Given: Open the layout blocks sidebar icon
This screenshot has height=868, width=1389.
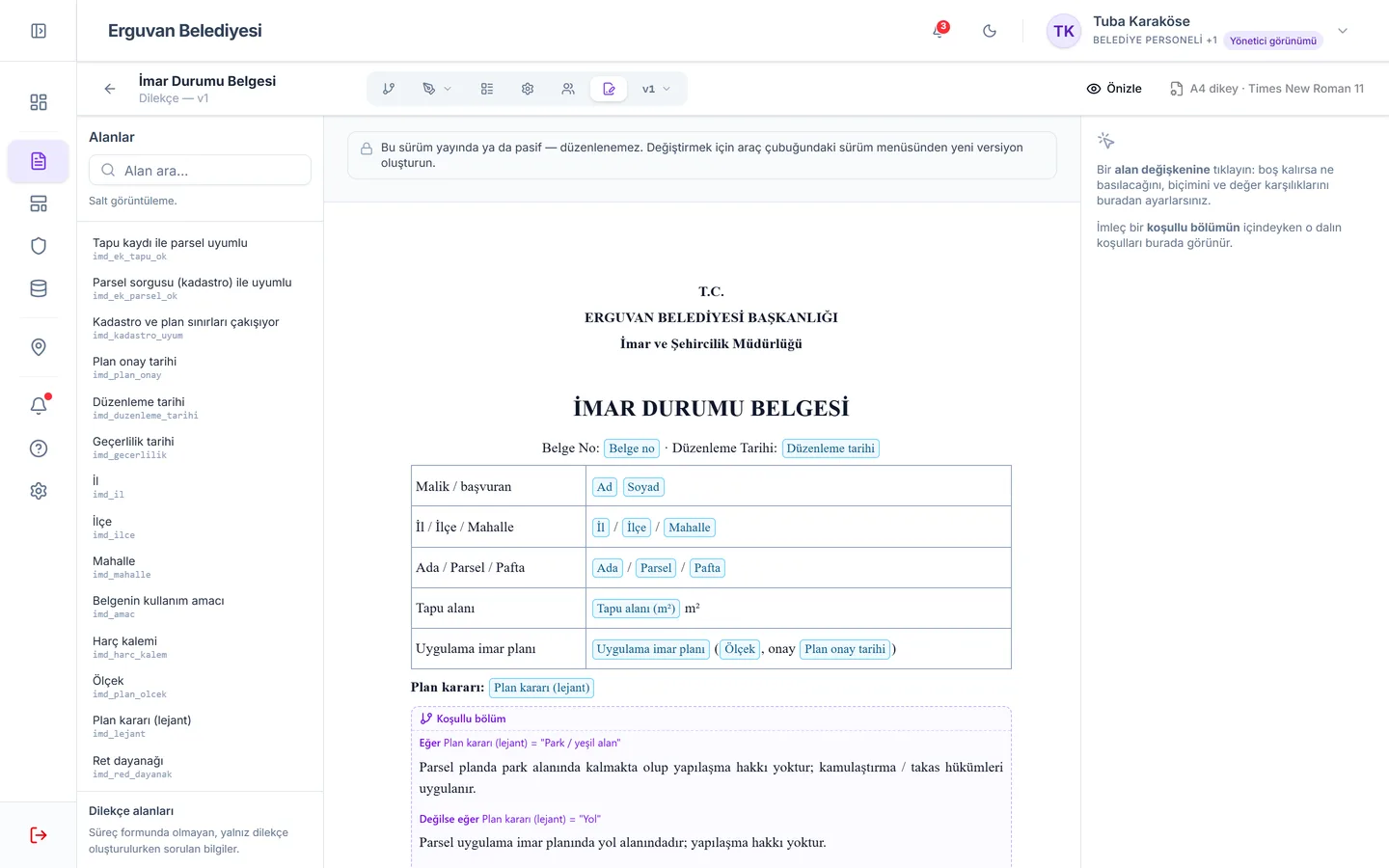Looking at the screenshot, I should [39, 203].
